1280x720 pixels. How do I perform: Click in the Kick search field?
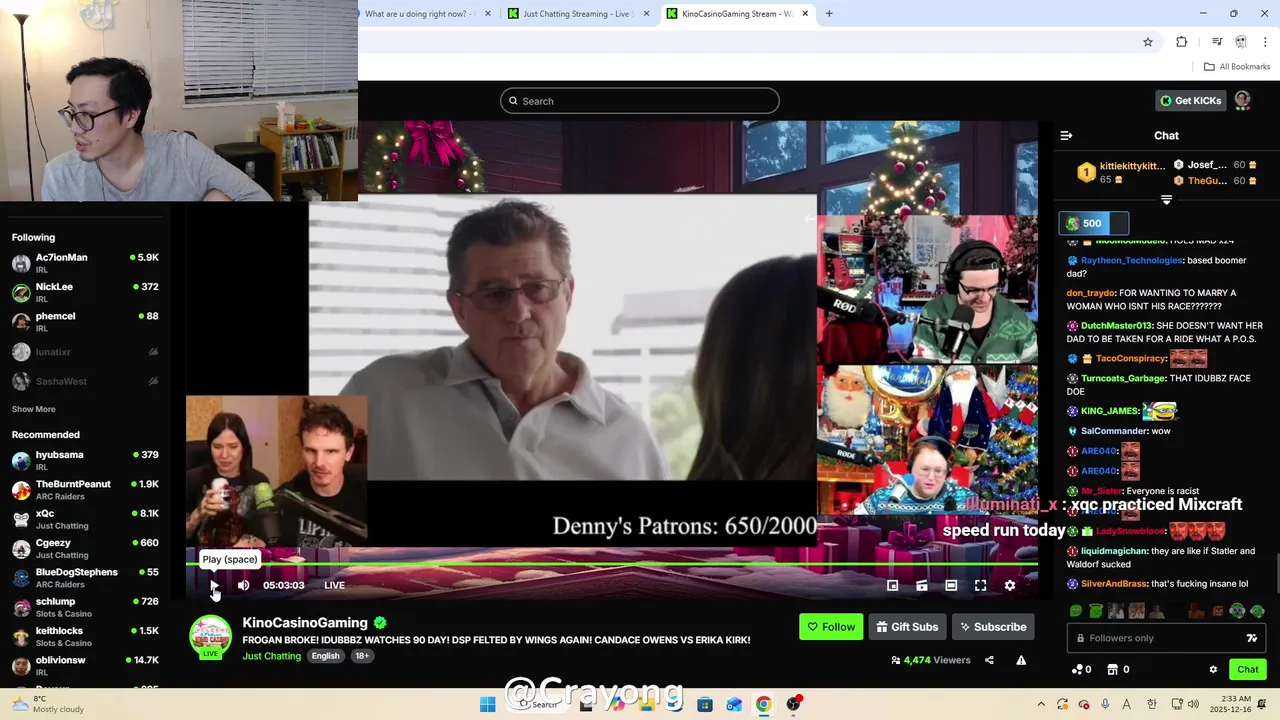pos(640,101)
